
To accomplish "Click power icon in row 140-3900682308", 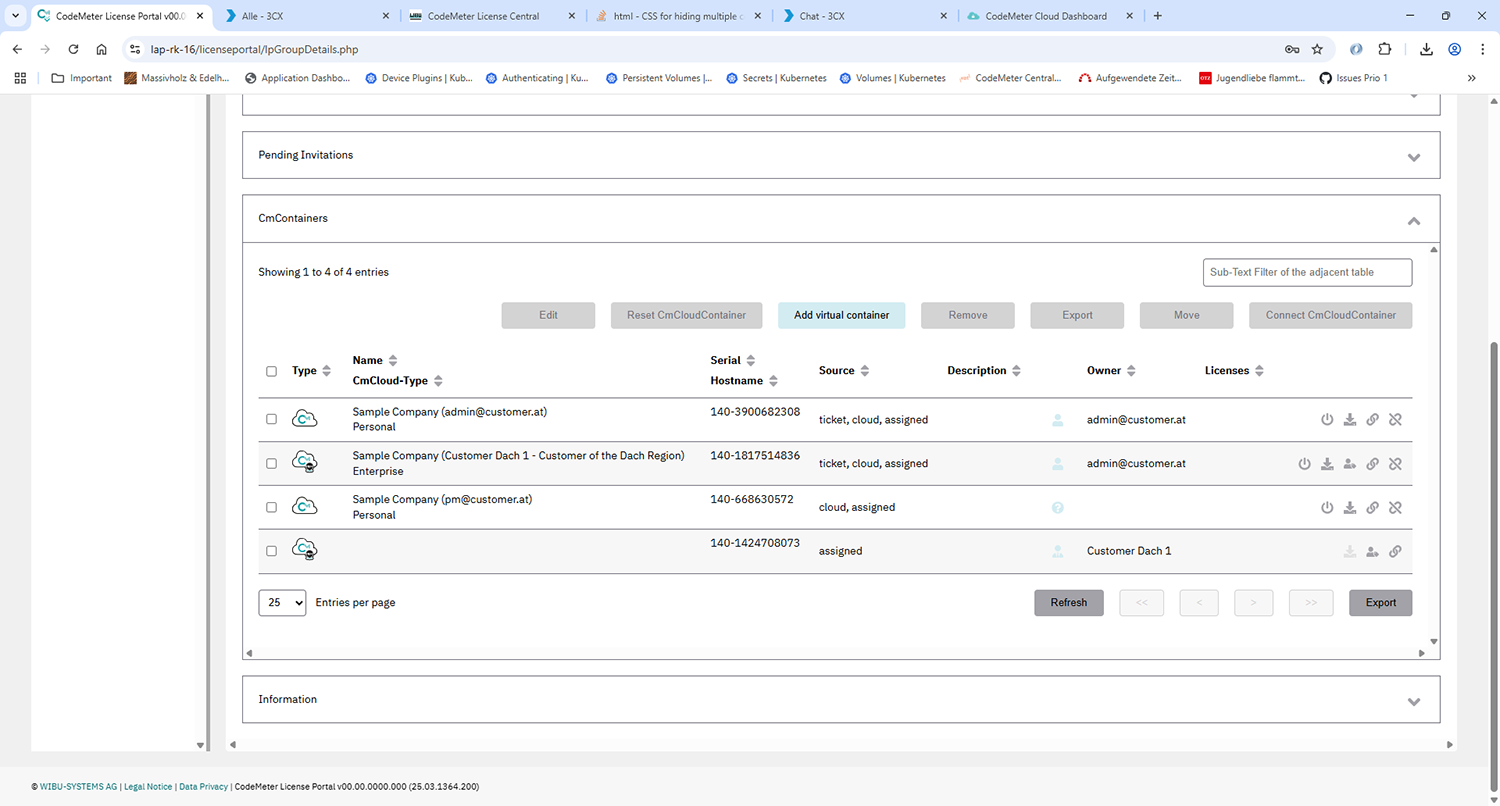I will pyautogui.click(x=1327, y=420).
